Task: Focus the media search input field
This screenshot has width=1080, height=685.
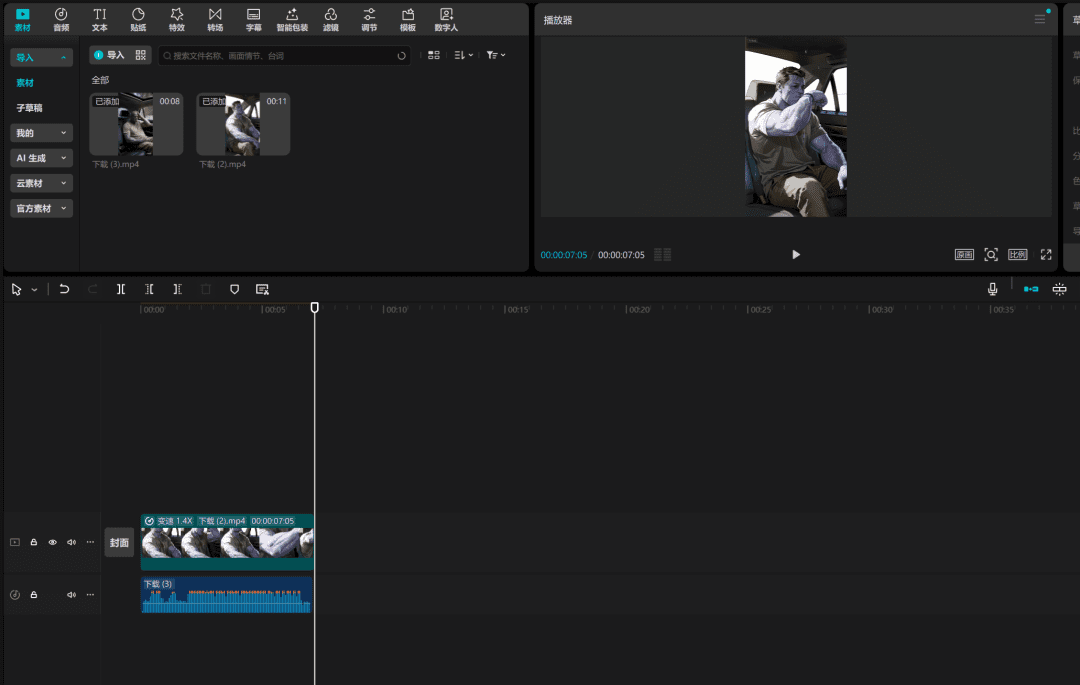Action: click(284, 56)
